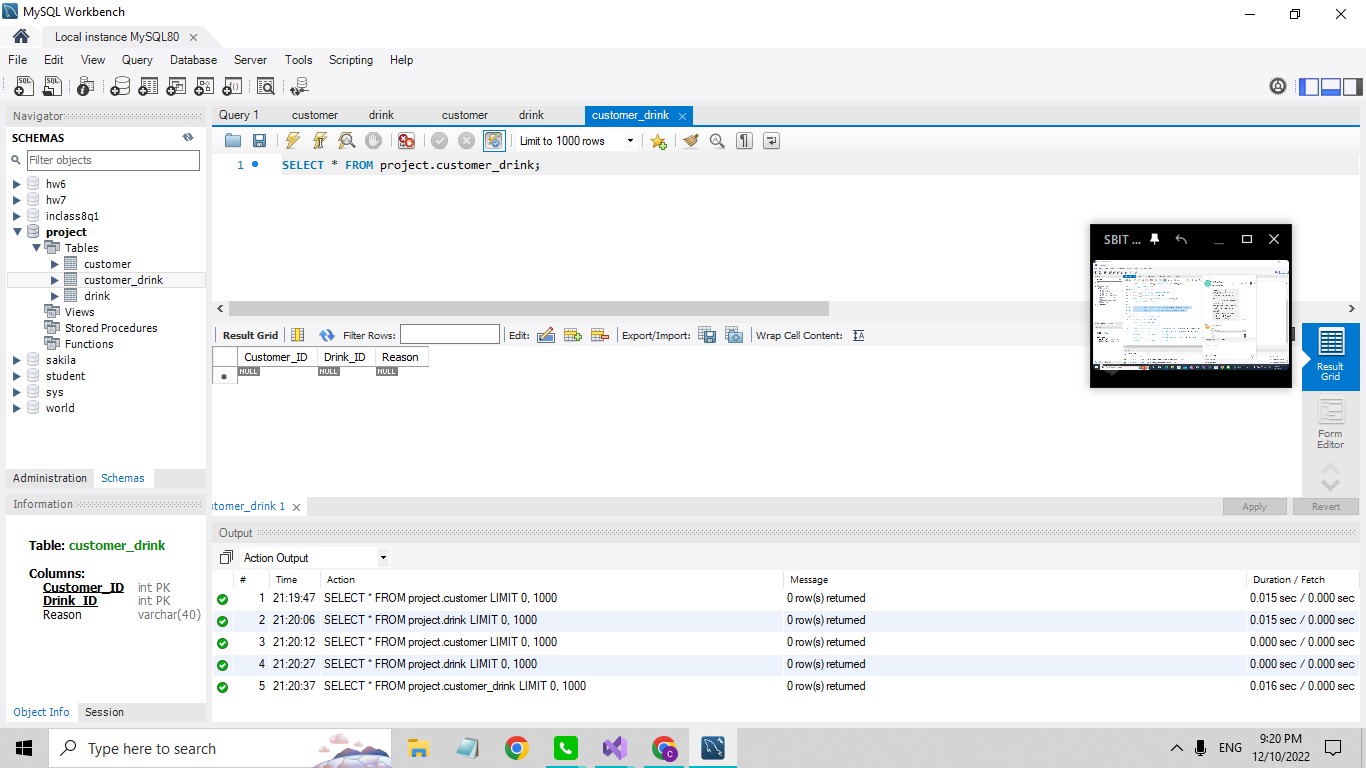
Task: Click the query editor horizontal scrollbar
Action: coord(529,308)
